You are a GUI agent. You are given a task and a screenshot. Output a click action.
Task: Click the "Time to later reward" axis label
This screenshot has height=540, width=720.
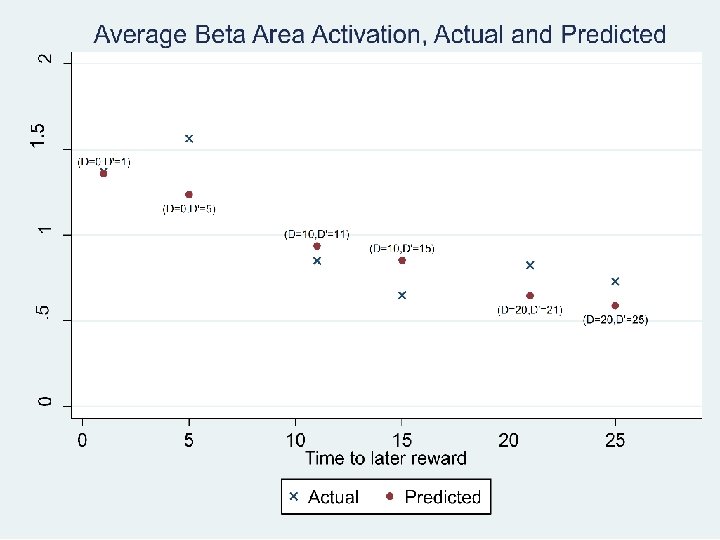pyautogui.click(x=386, y=458)
